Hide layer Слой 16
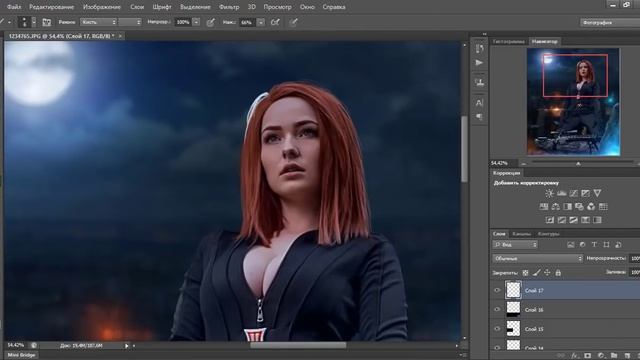The height and width of the screenshot is (360, 640). pos(497,309)
